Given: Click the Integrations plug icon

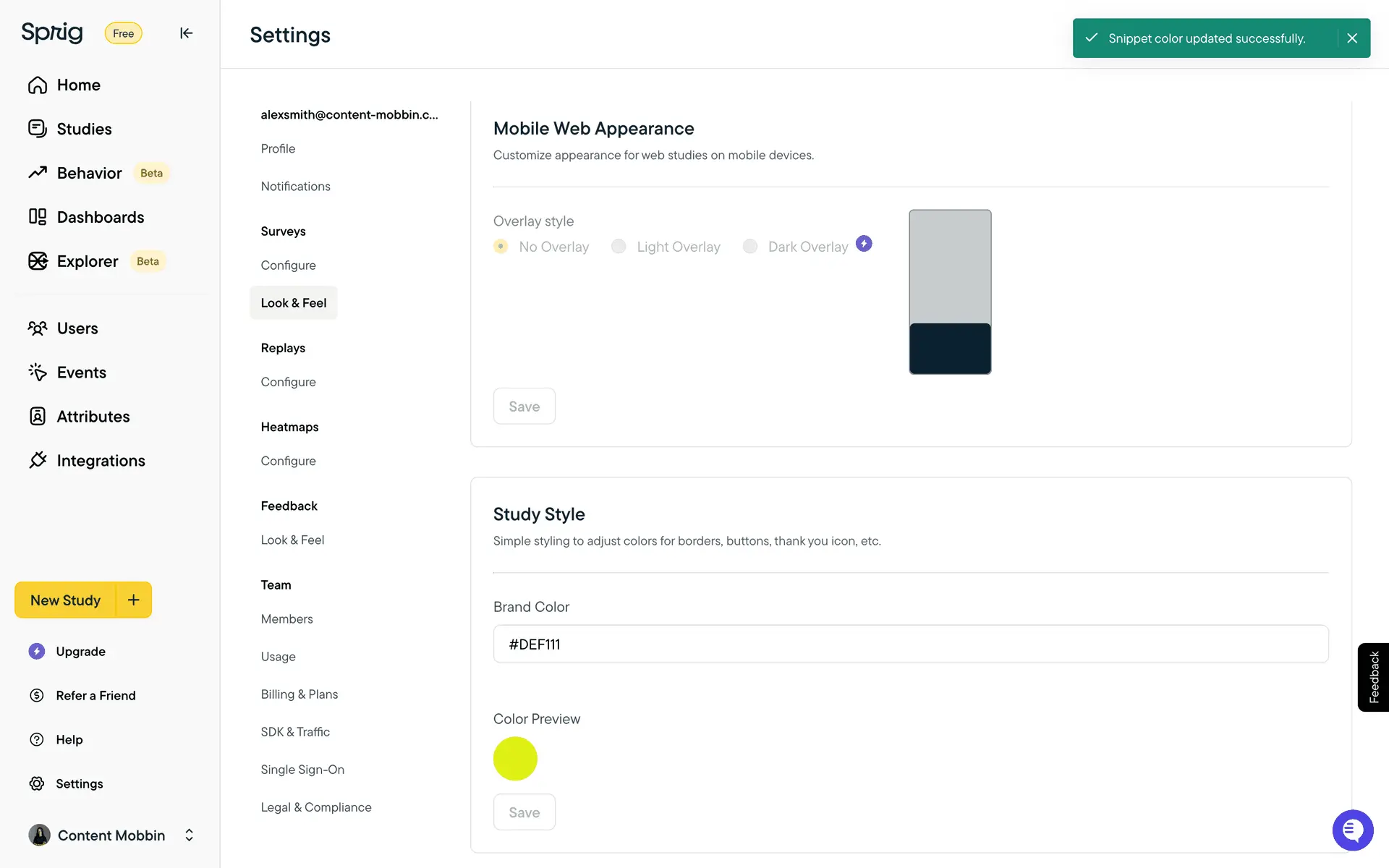Looking at the screenshot, I should [38, 460].
